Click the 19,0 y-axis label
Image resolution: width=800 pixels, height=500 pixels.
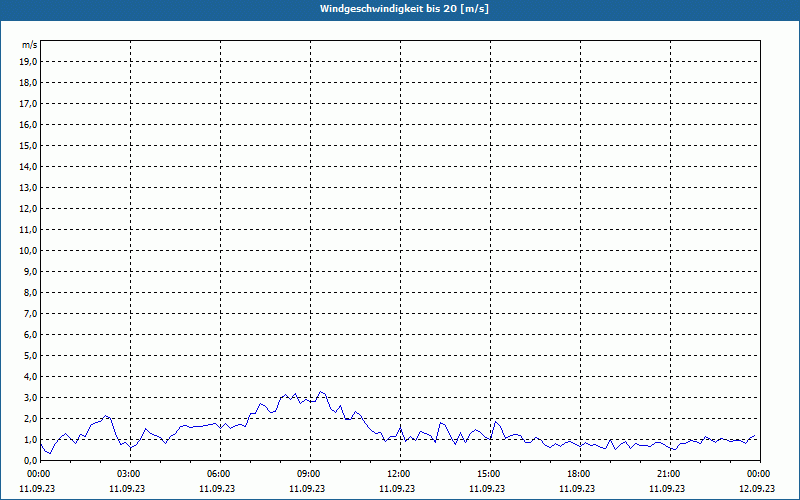coord(28,62)
